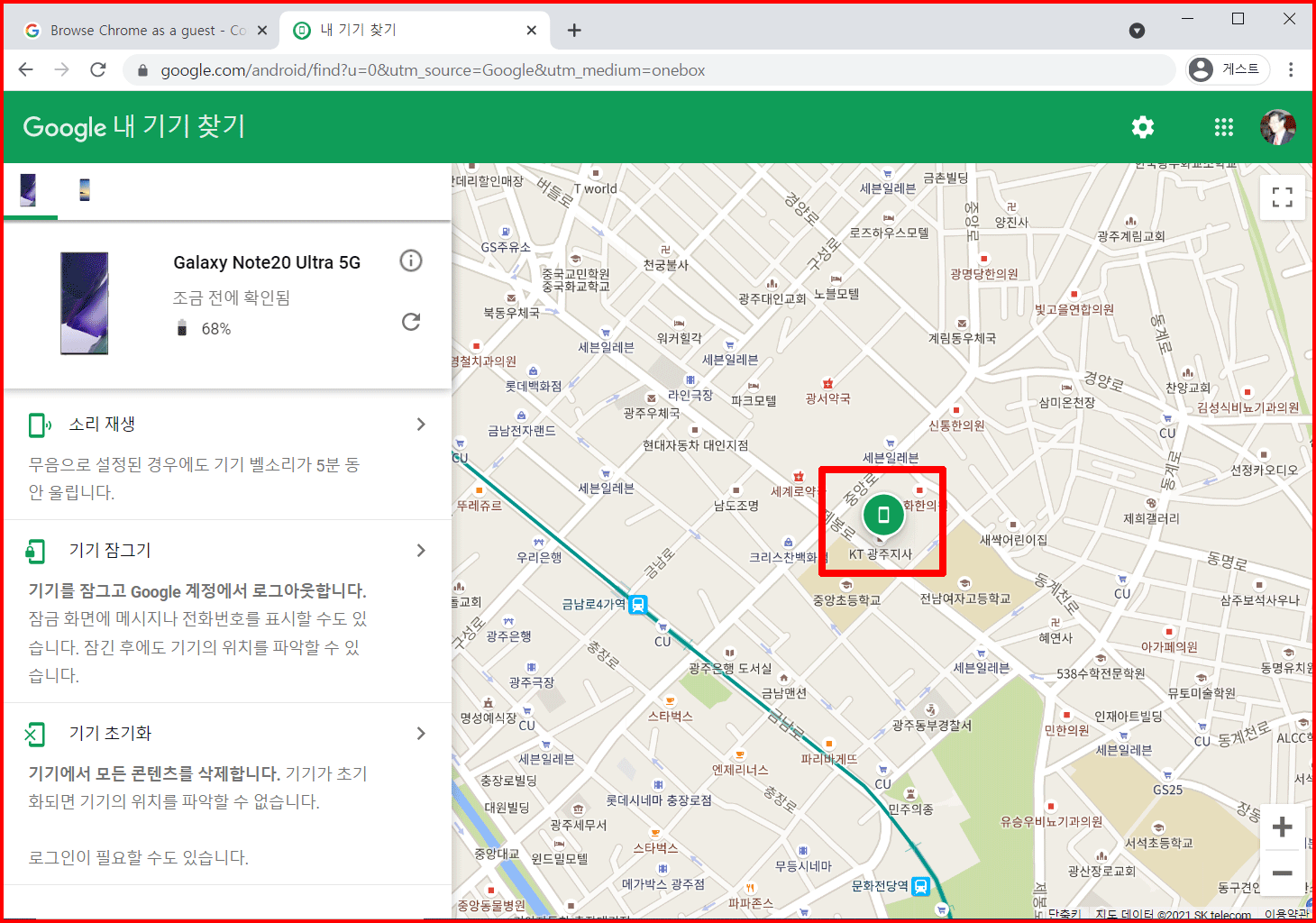Image resolution: width=1316 pixels, height=923 pixels.
Task: View site information lock icon
Action: click(142, 70)
